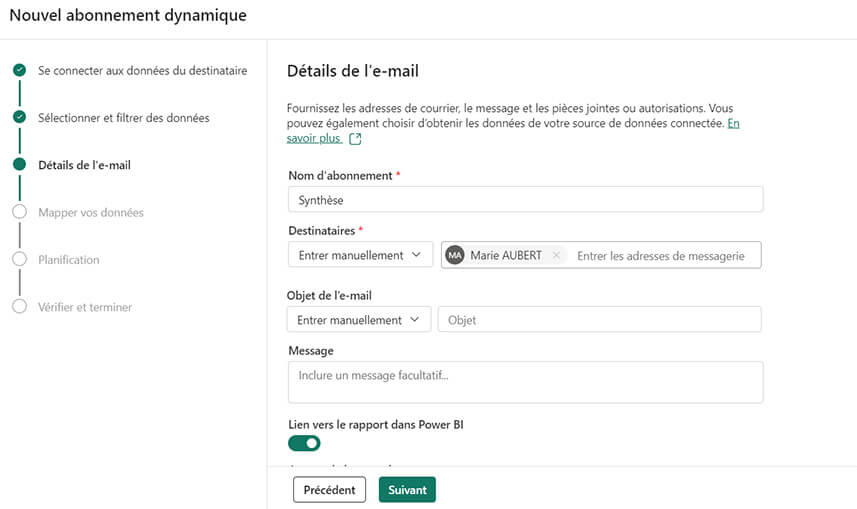Image resolution: width=857 pixels, height=509 pixels.
Task: Click the empty step circle for 'Mapper vos données'
Action: pos(20,212)
